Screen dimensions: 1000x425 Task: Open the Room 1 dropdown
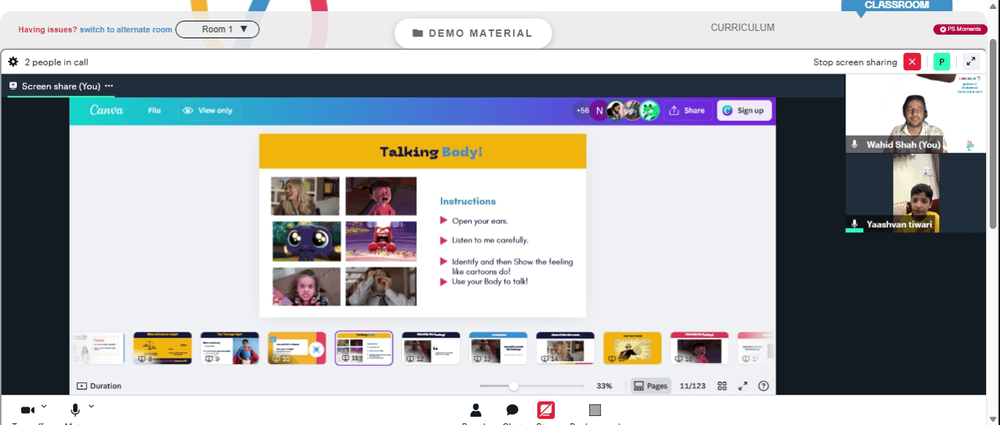(217, 29)
